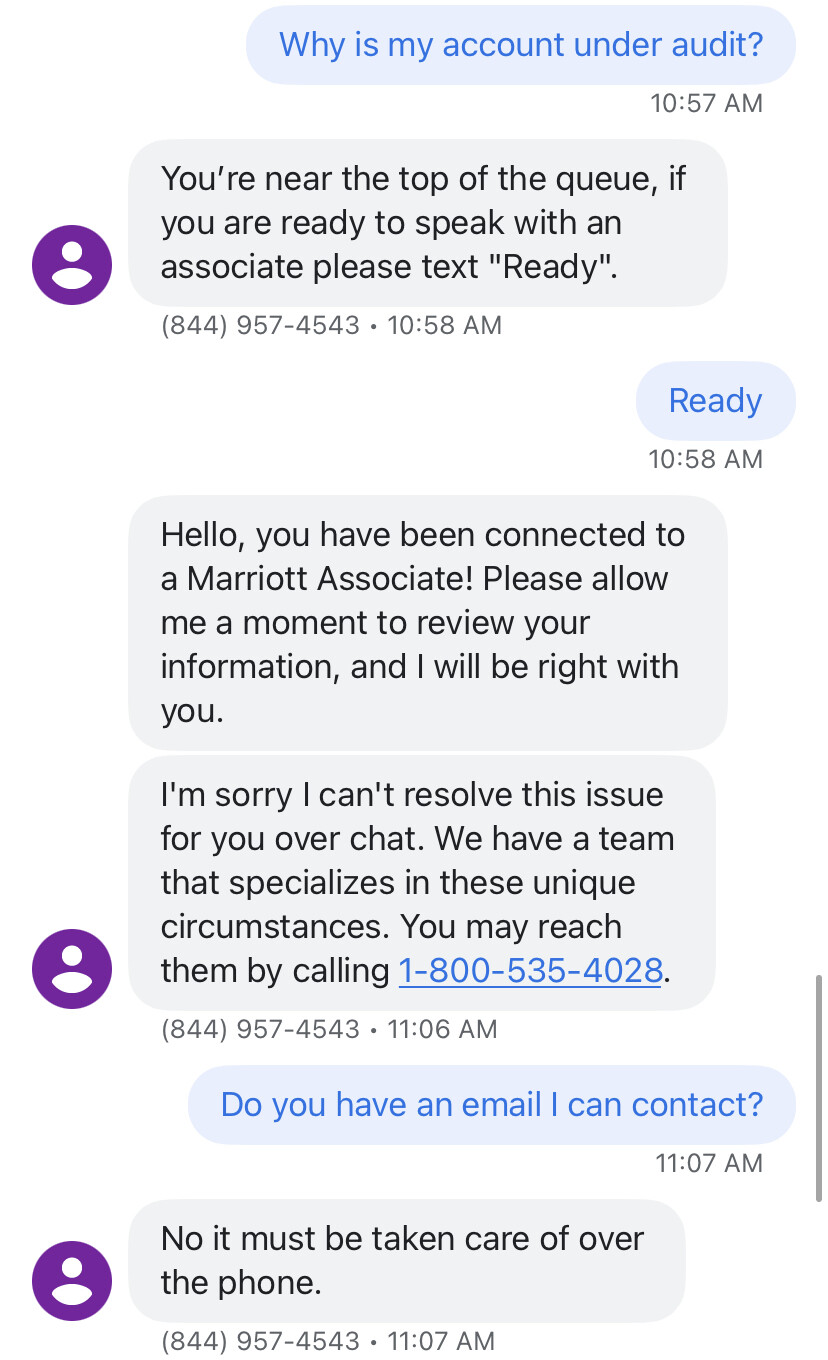This screenshot has width=828, height=1360.
Task: Open the 'You're near the top of the queue' message
Action: 428,223
